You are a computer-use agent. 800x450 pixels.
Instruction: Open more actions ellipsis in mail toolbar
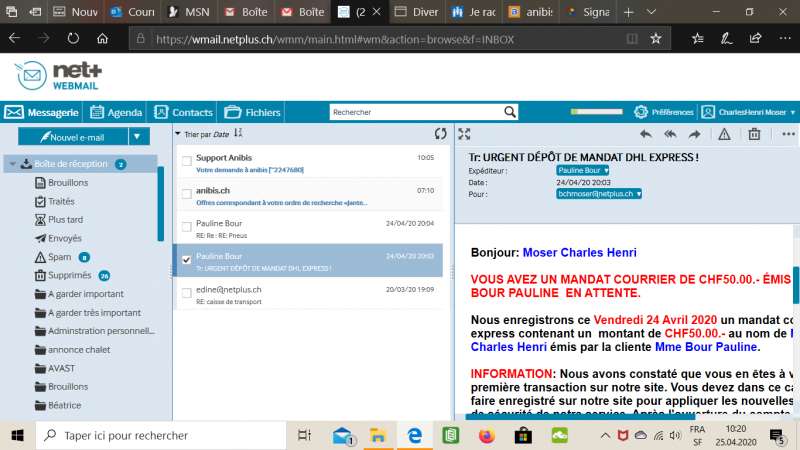tap(788, 134)
